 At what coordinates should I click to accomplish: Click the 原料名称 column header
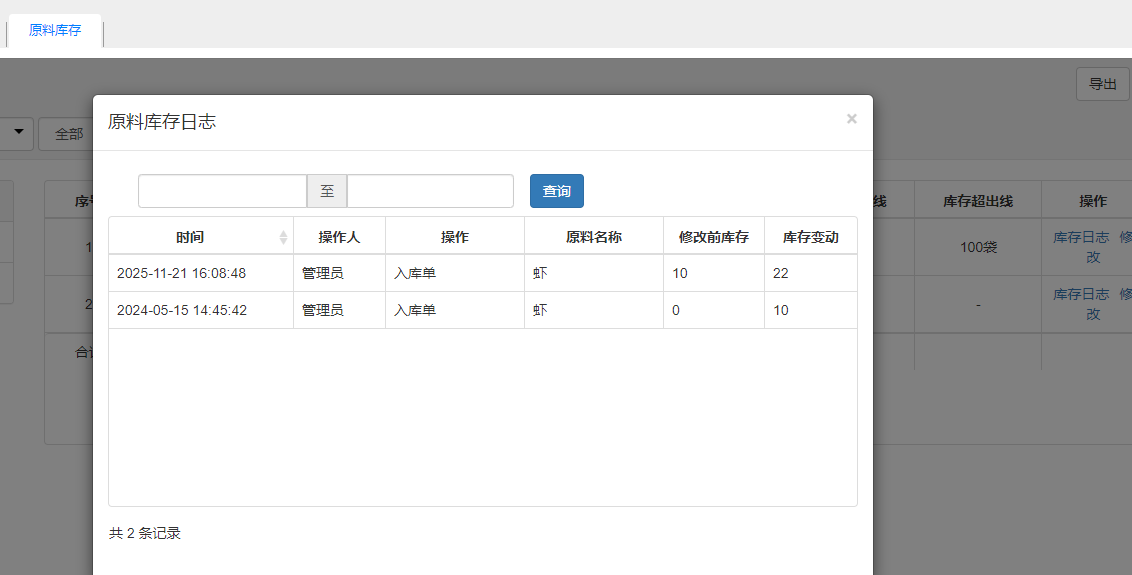pyautogui.click(x=594, y=237)
